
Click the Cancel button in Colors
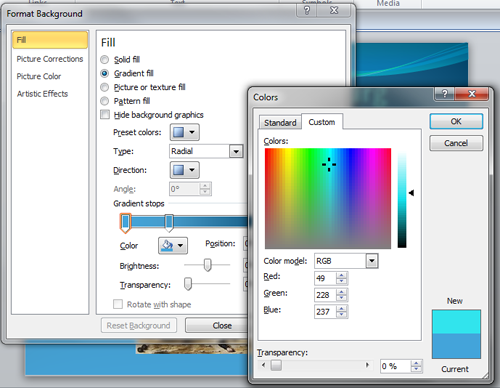pos(456,143)
